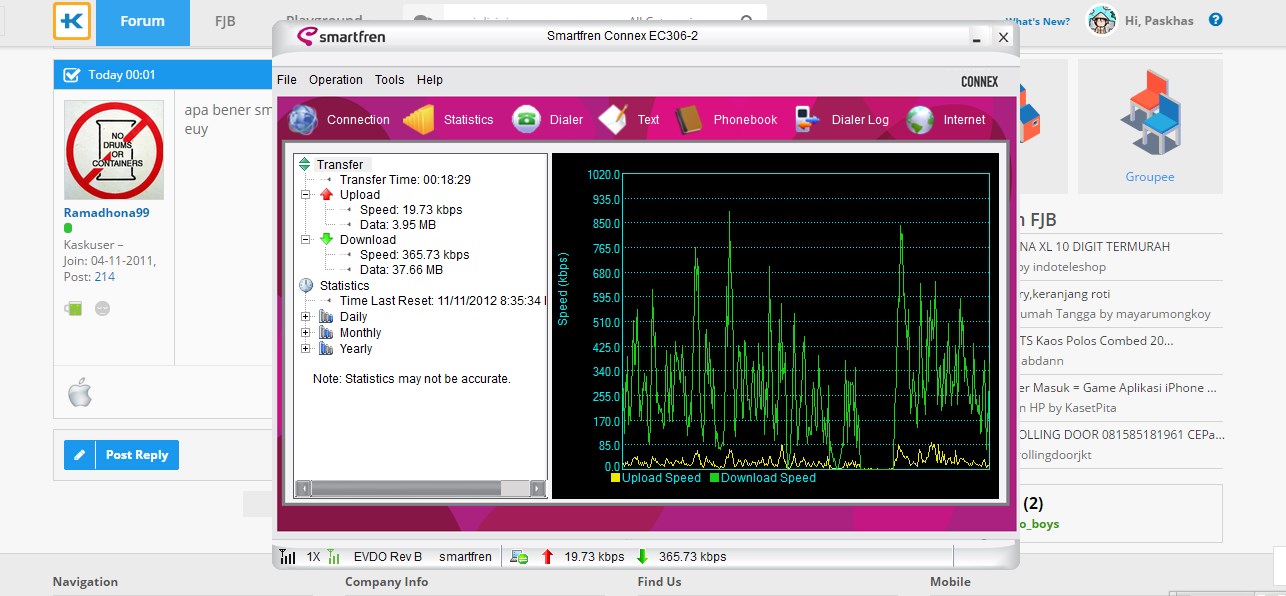Viewport: 1286px width, 596px height.
Task: Click the tree panel scroll-right arrow
Action: coord(538,489)
